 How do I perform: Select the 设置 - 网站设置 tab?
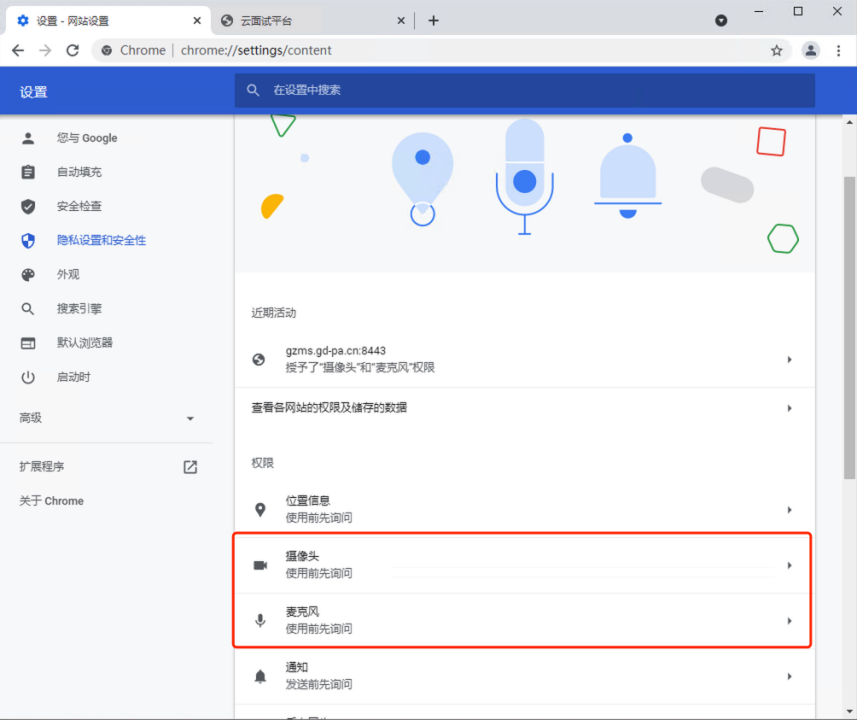click(108, 21)
